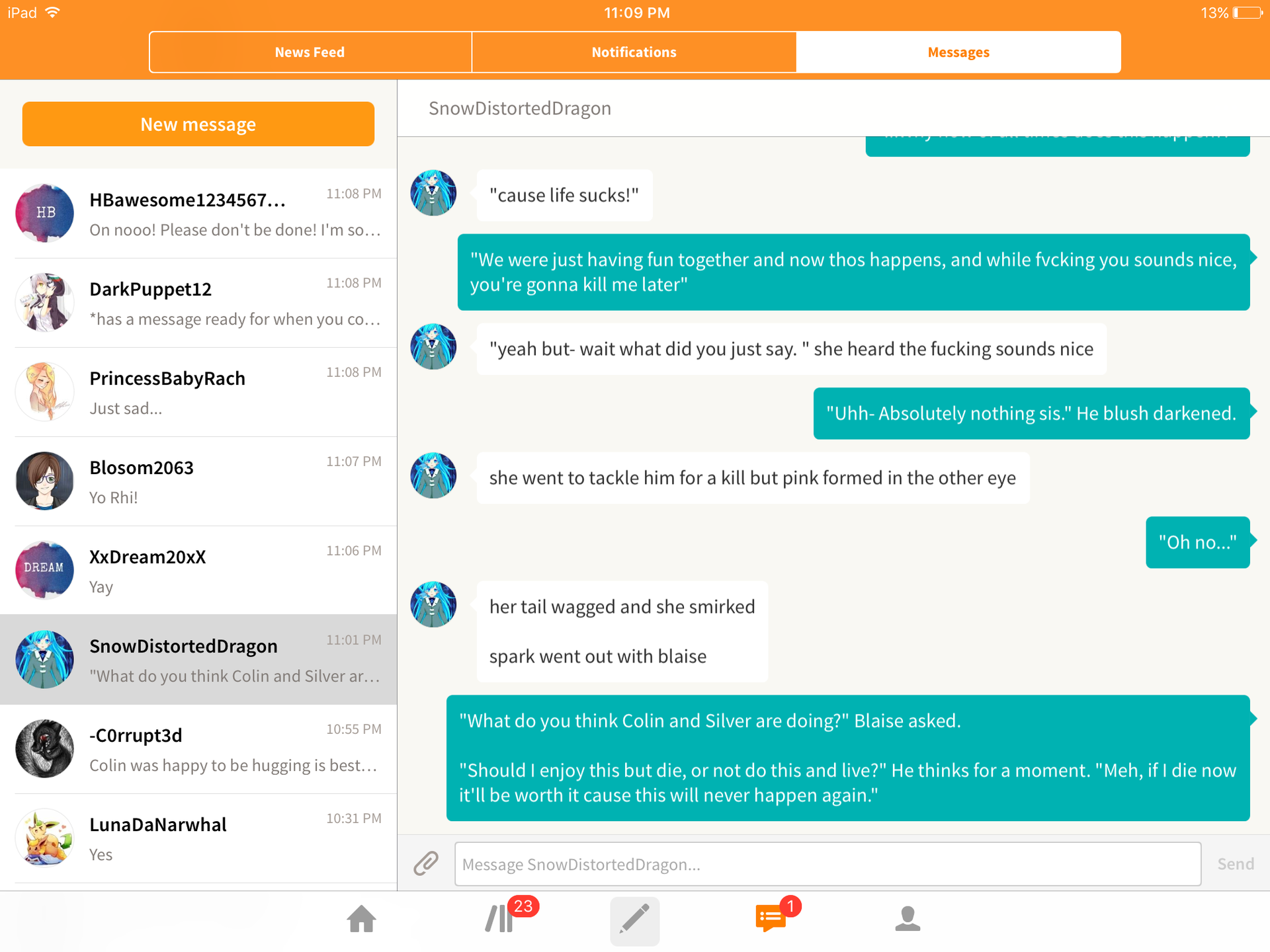Open the SnowDistortedDragon conversation row
Screen dimensions: 1270x952
pyautogui.click(x=198, y=660)
